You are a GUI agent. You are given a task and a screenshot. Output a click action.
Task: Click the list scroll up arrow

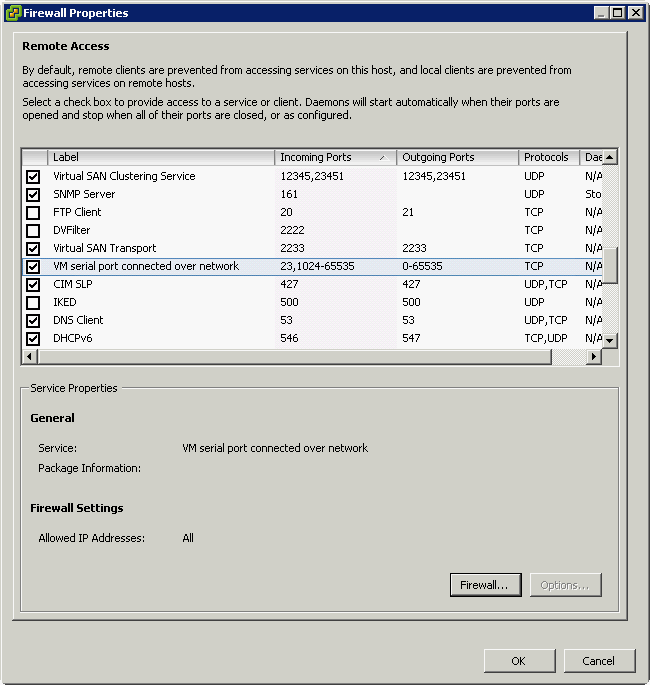[610, 157]
